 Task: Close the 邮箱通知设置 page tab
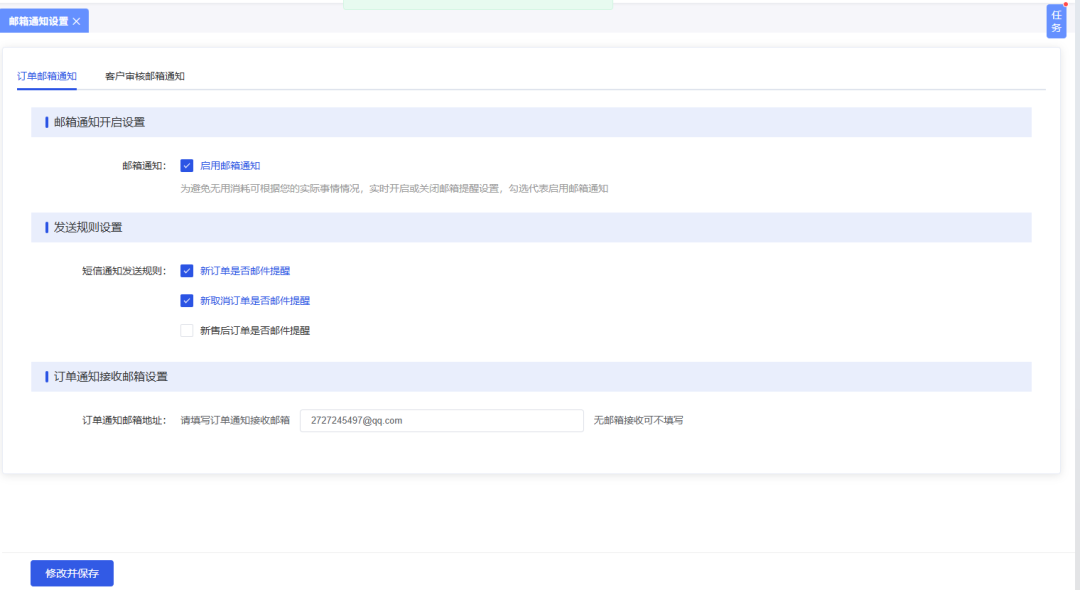(x=76, y=21)
